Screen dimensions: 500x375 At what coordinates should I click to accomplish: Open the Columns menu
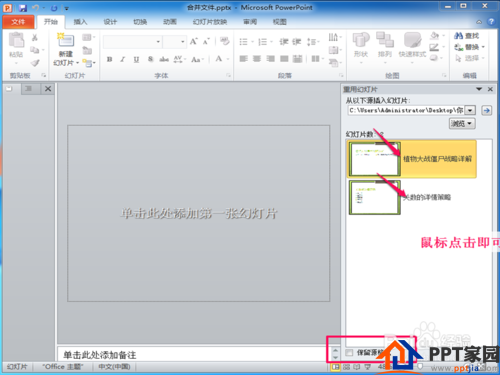[317, 59]
